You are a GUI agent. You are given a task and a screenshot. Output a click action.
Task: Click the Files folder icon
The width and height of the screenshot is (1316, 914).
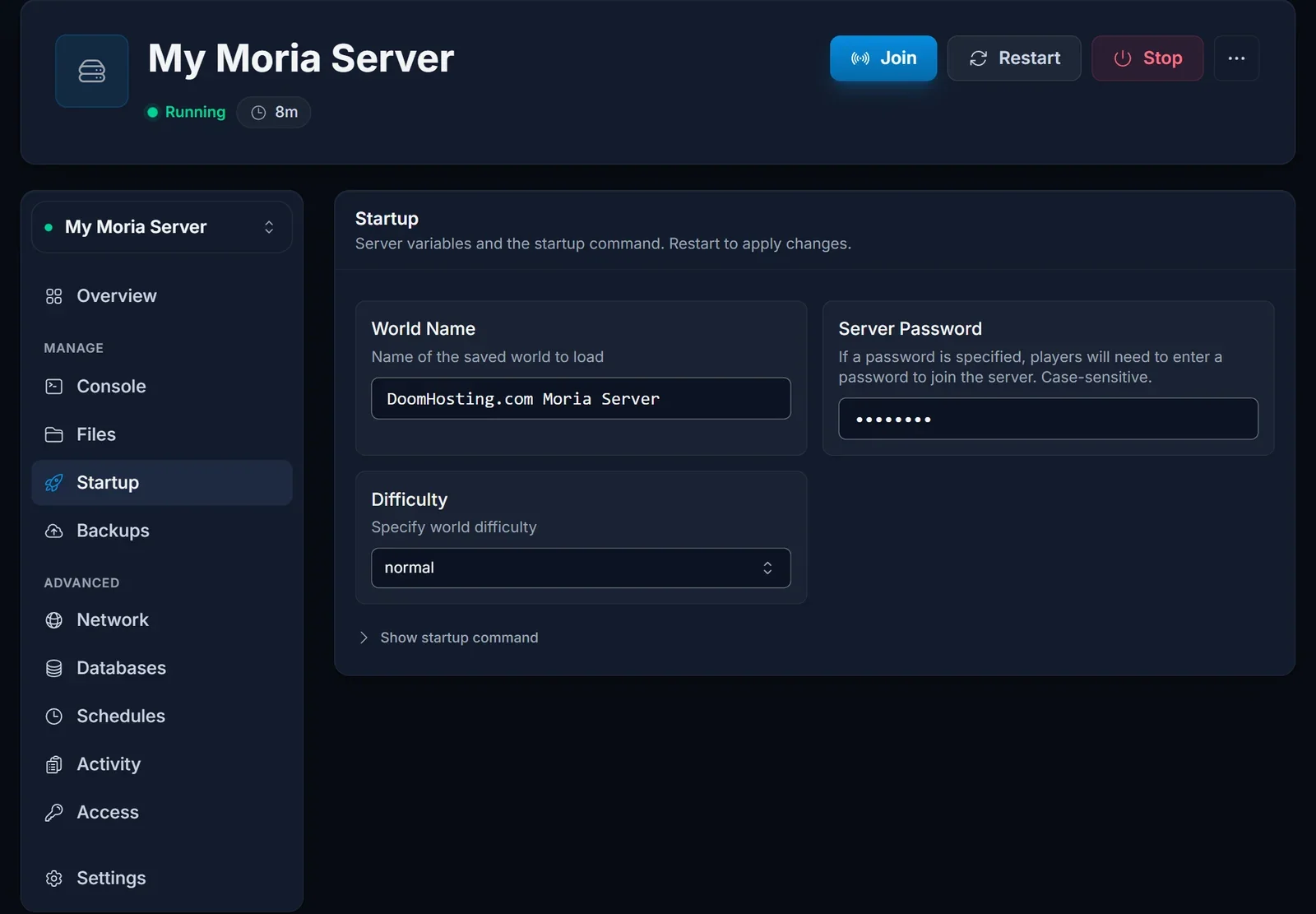tap(54, 434)
